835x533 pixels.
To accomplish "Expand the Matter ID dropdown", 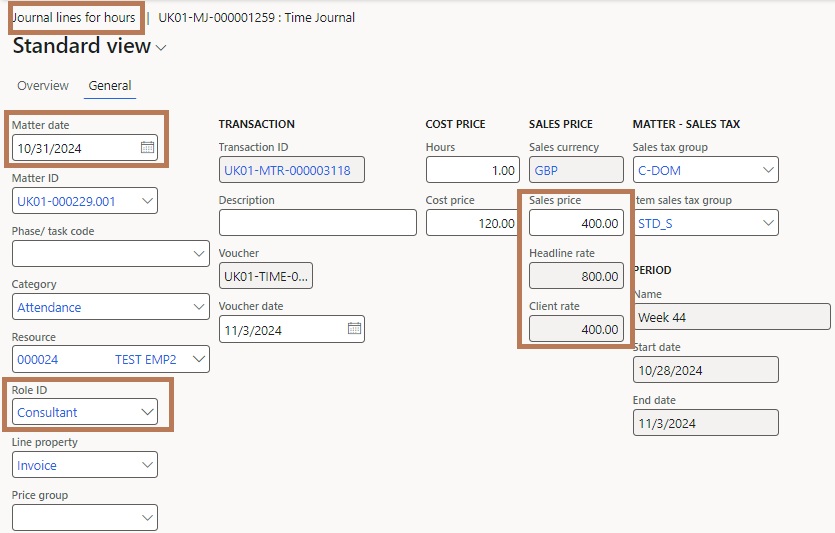I will click(147, 201).
